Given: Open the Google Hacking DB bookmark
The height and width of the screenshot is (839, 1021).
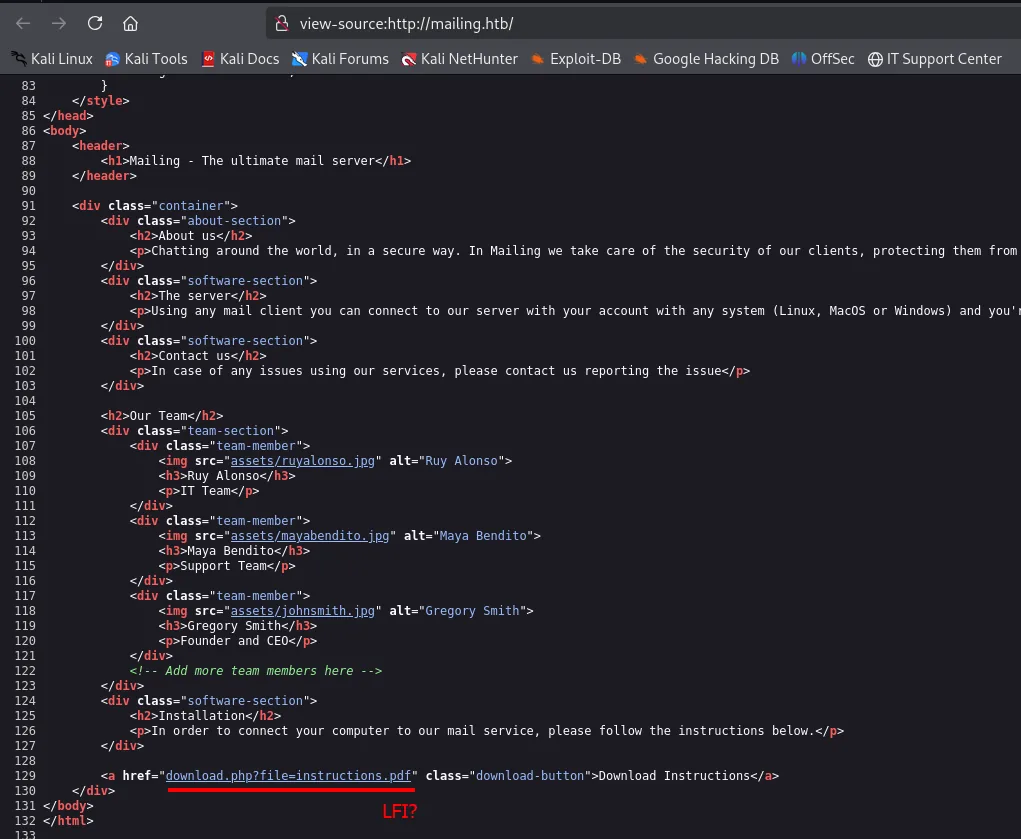Looking at the screenshot, I should (x=706, y=59).
